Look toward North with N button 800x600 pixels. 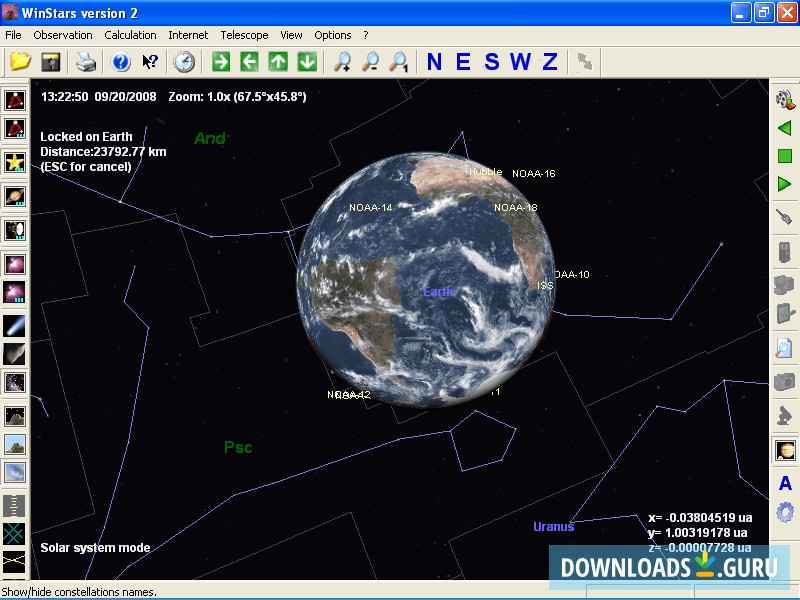[x=434, y=62]
